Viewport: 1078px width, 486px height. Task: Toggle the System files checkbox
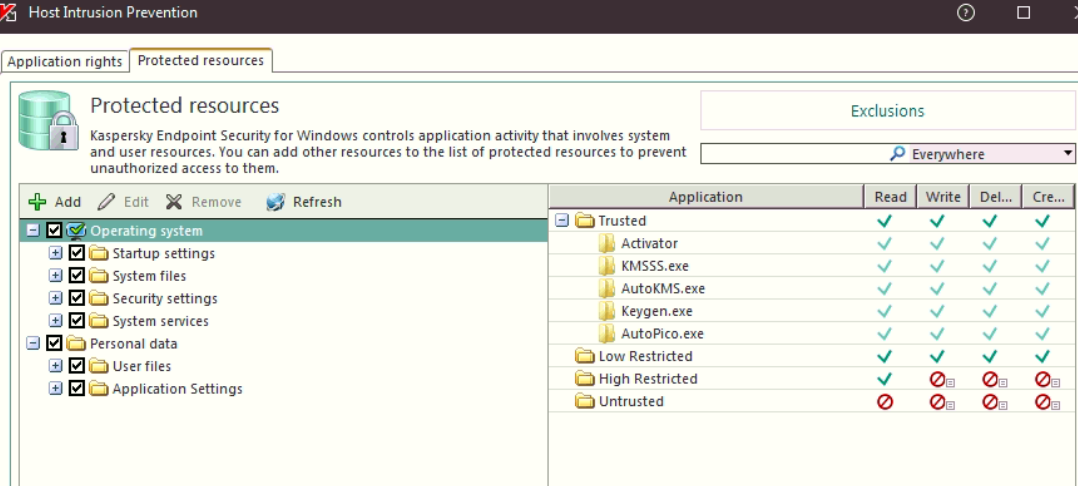(x=77, y=276)
